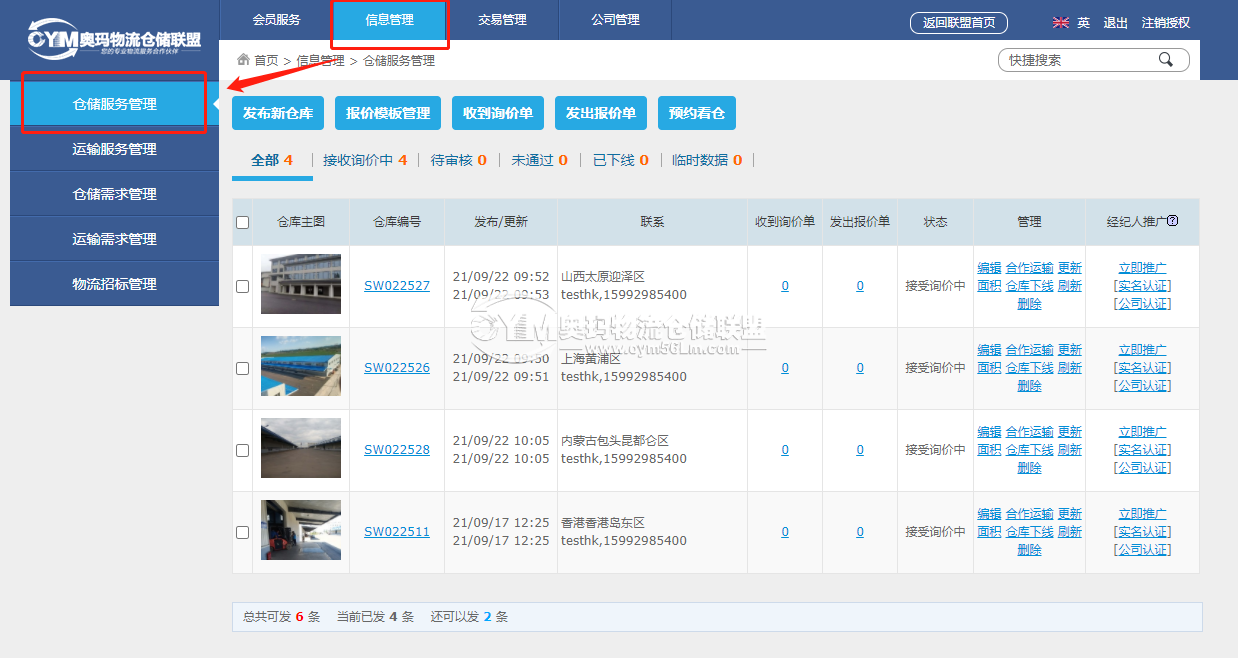Switch to the 接收询价中 filter tab
The image size is (1238, 658).
click(x=365, y=160)
